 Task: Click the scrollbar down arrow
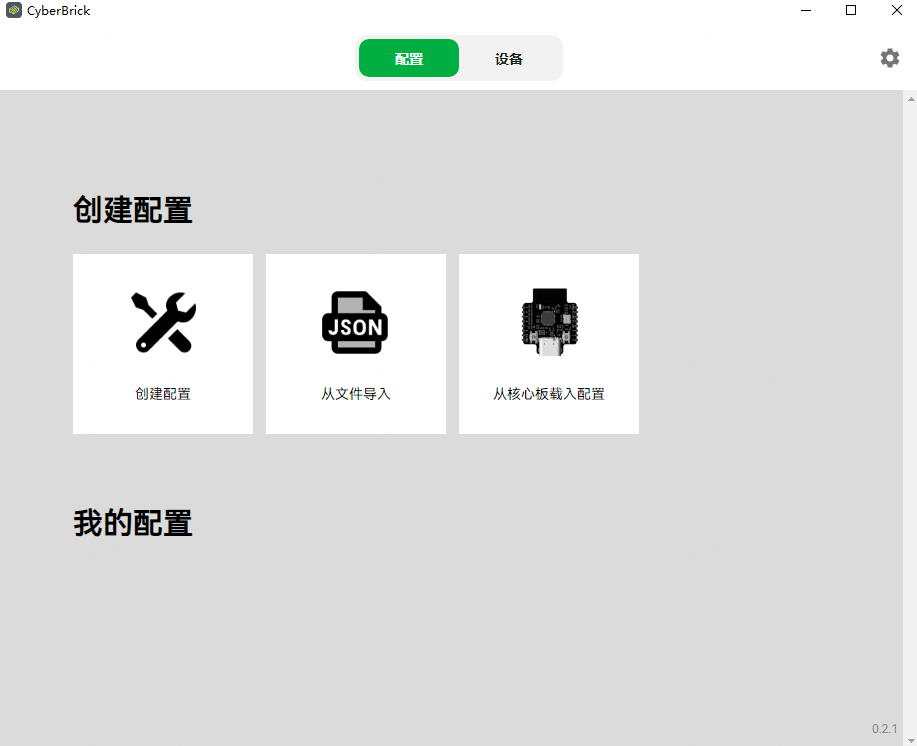pos(910,739)
